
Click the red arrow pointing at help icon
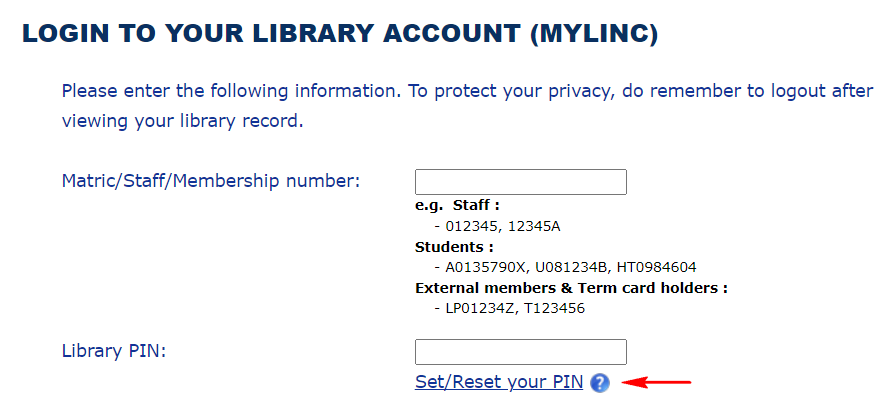click(x=657, y=382)
